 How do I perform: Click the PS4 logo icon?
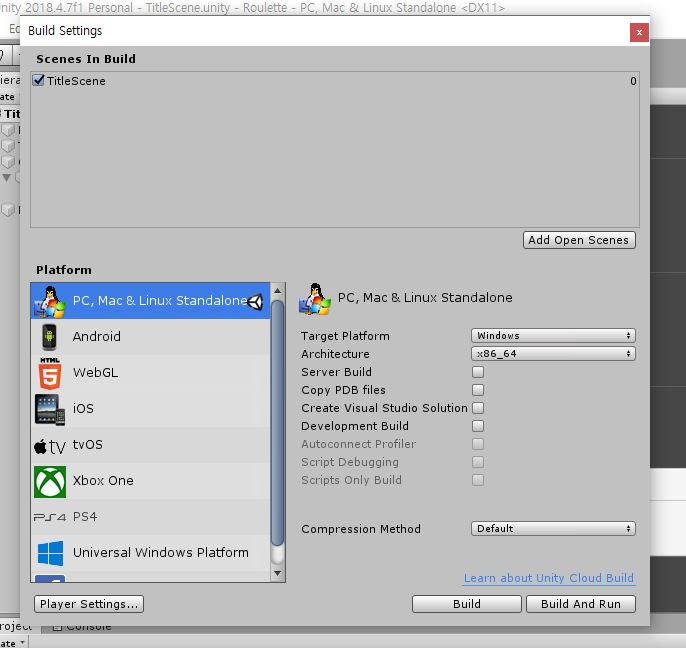pyautogui.click(x=50, y=518)
